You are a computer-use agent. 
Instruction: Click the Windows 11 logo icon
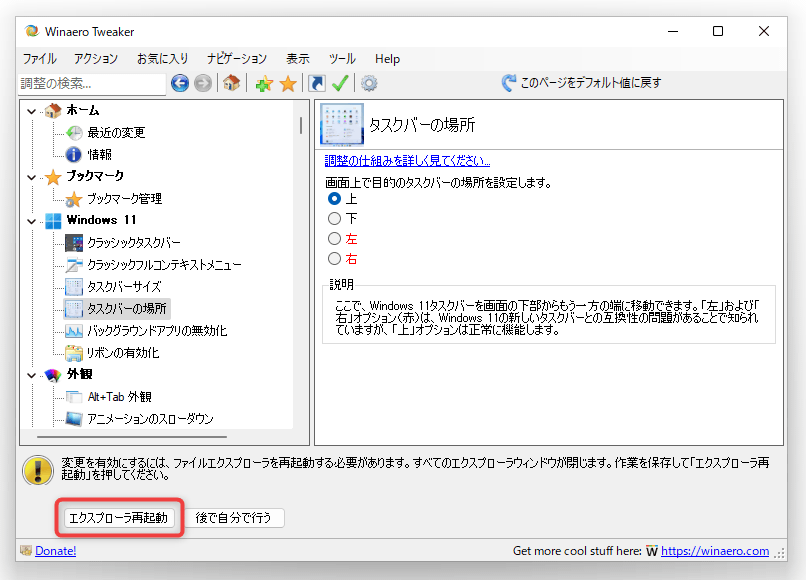click(x=53, y=221)
